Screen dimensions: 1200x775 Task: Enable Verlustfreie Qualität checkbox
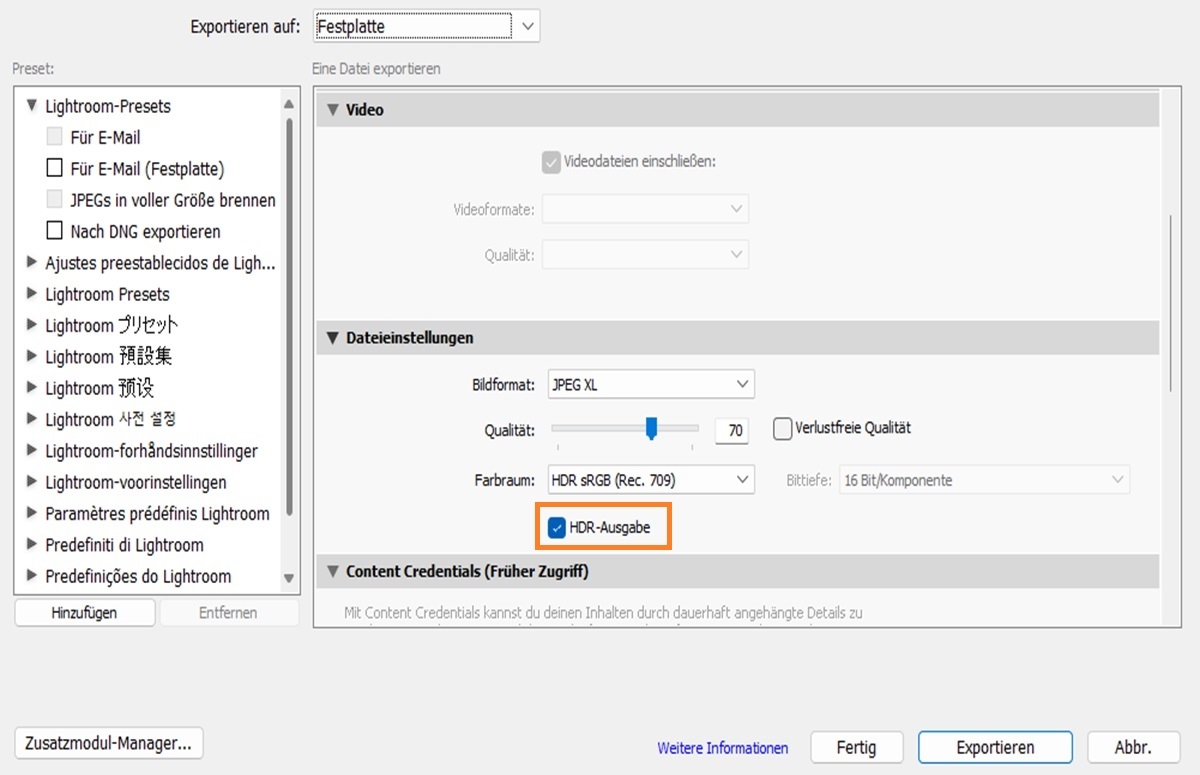[783, 429]
